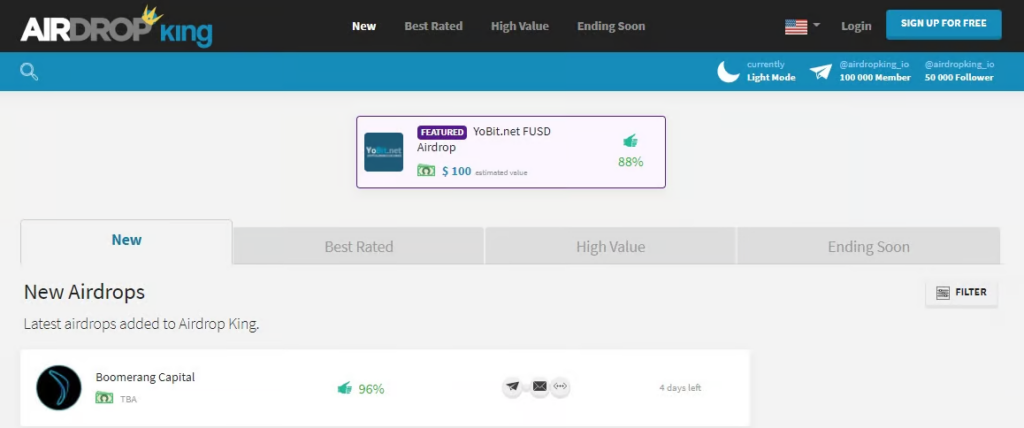Click the thumbs up icon beside 96%
Viewport: 1024px width, 428px height.
click(345, 388)
